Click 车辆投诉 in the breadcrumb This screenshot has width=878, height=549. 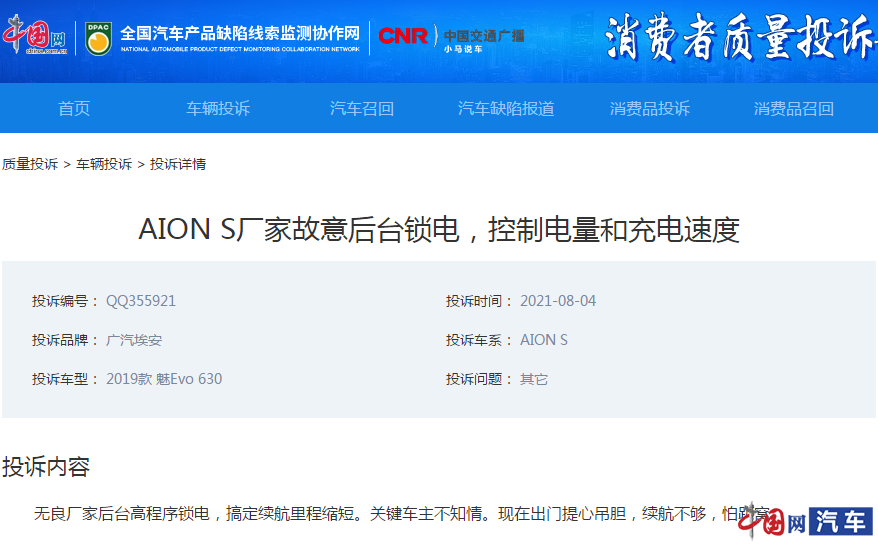point(104,164)
